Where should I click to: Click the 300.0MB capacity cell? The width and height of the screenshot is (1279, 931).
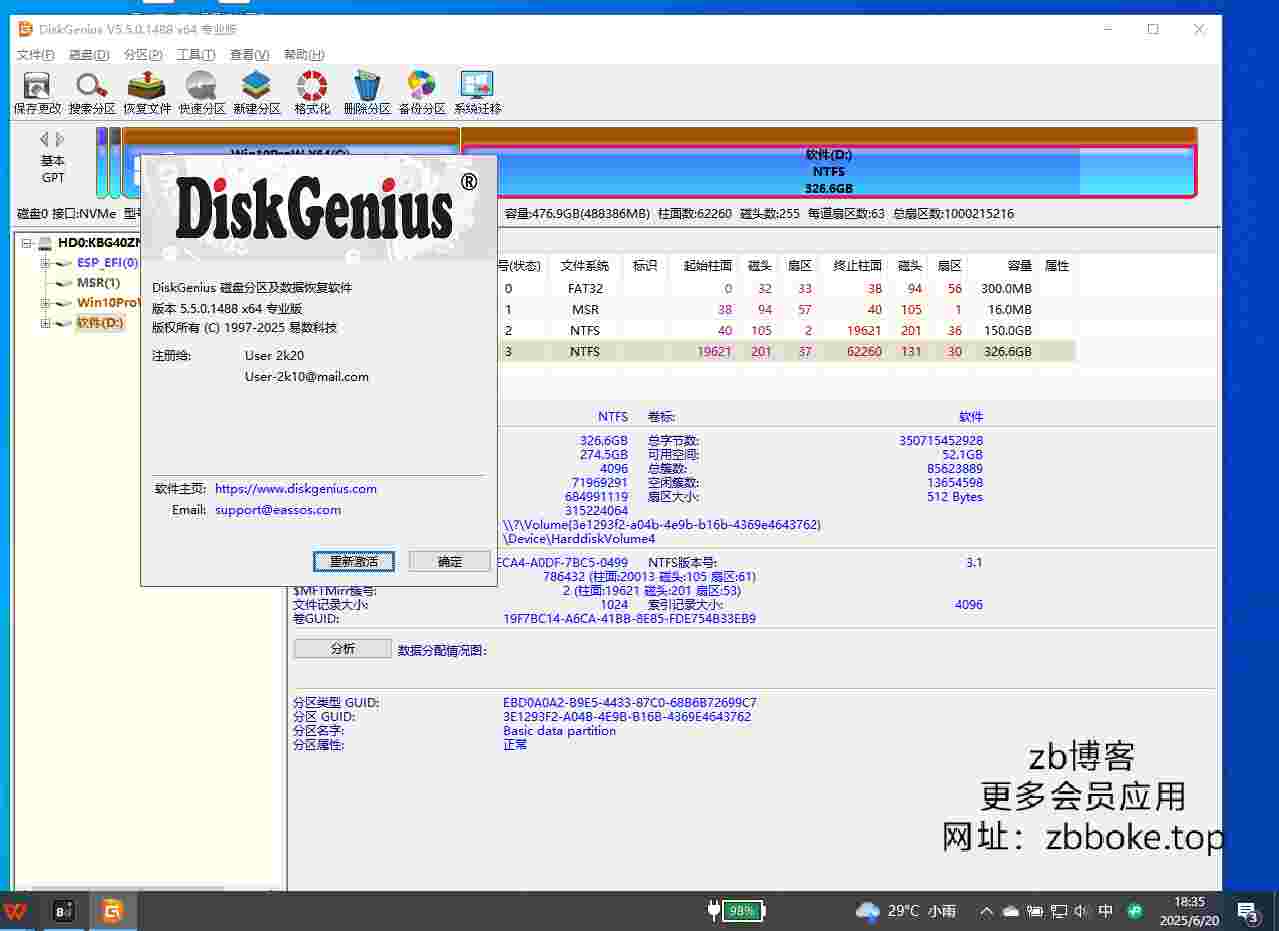tap(1006, 289)
